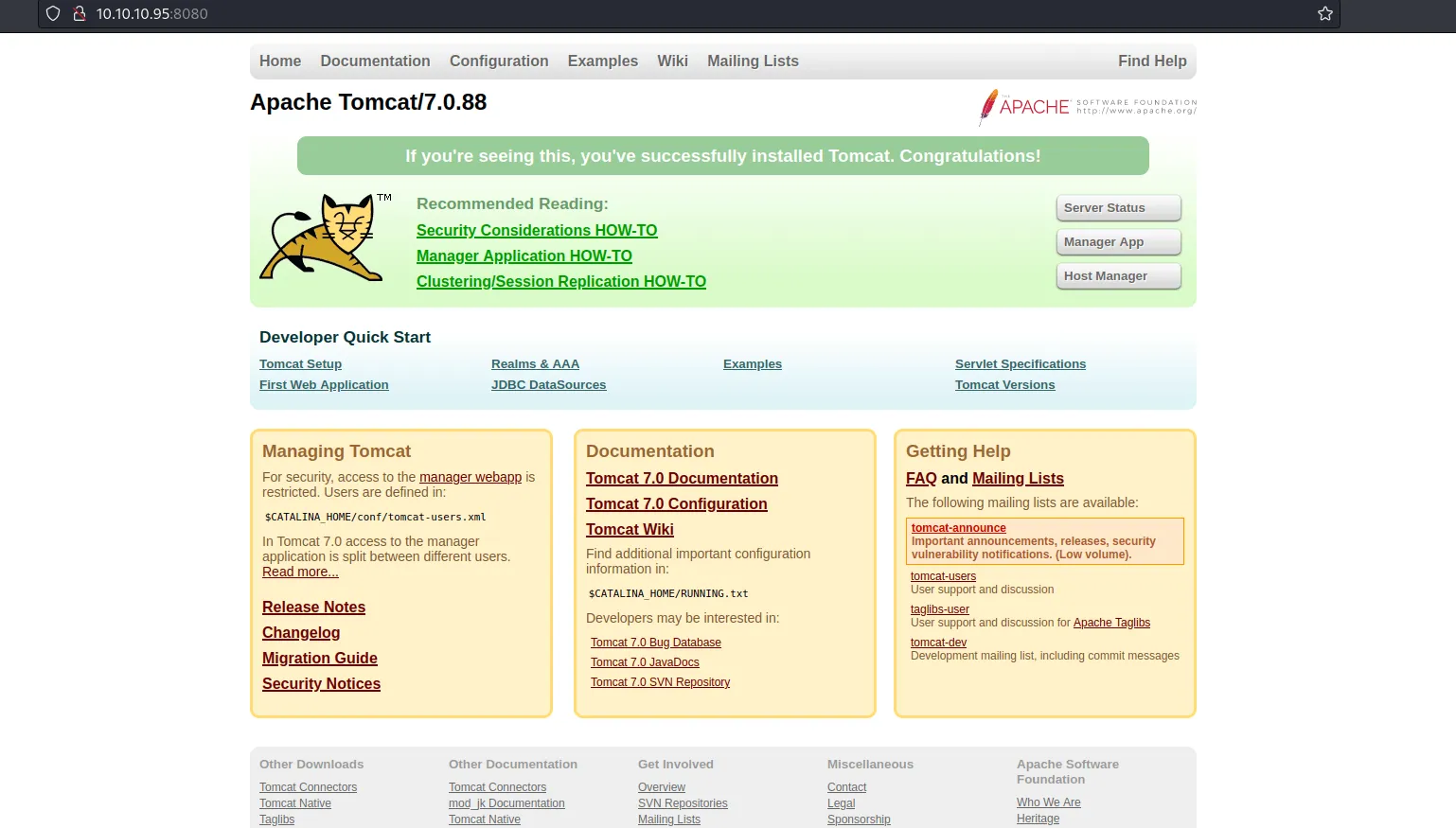The width and height of the screenshot is (1456, 828).
Task: Click the Changelog link
Action: point(301,632)
